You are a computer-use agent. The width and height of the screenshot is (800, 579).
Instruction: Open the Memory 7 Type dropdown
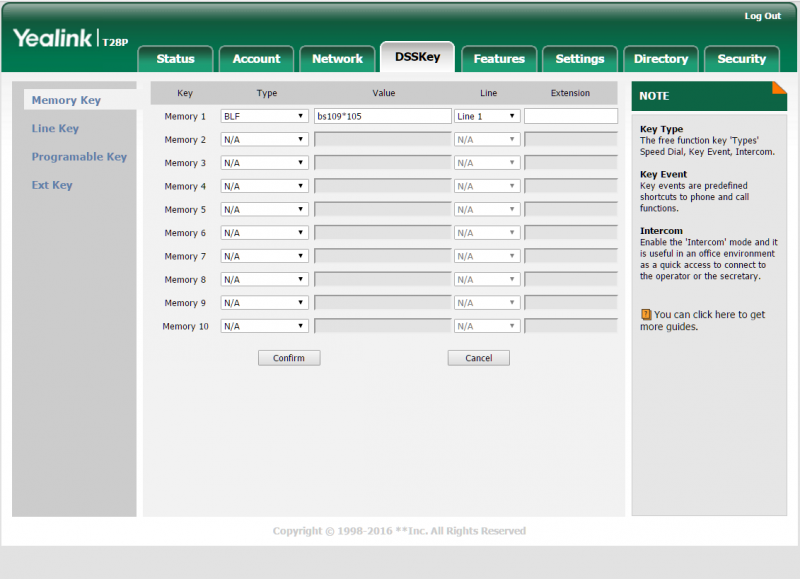coord(264,256)
